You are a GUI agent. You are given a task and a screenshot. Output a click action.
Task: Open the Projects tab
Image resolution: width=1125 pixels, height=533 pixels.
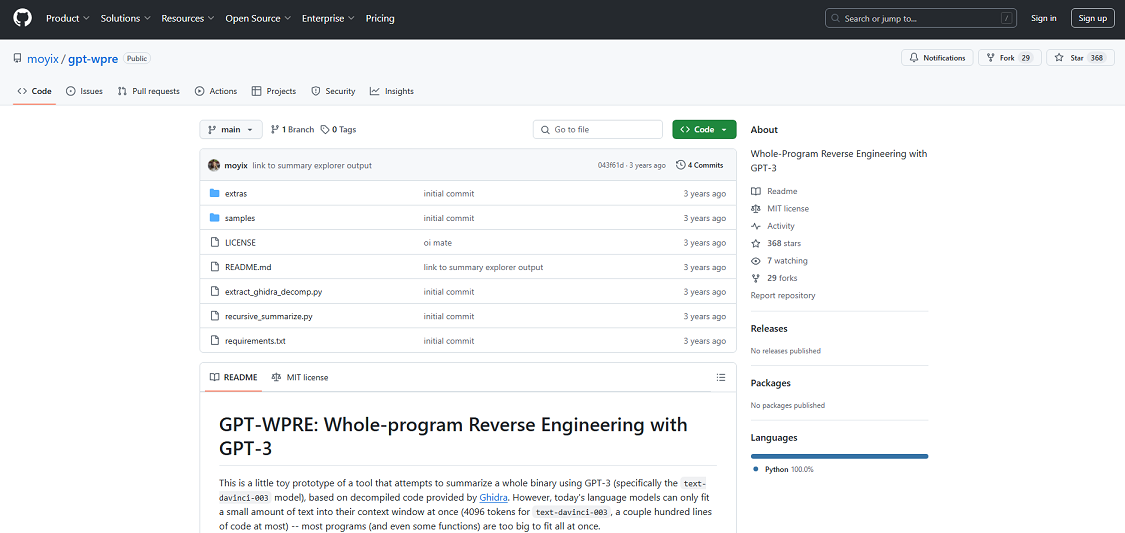pyautogui.click(x=273, y=91)
